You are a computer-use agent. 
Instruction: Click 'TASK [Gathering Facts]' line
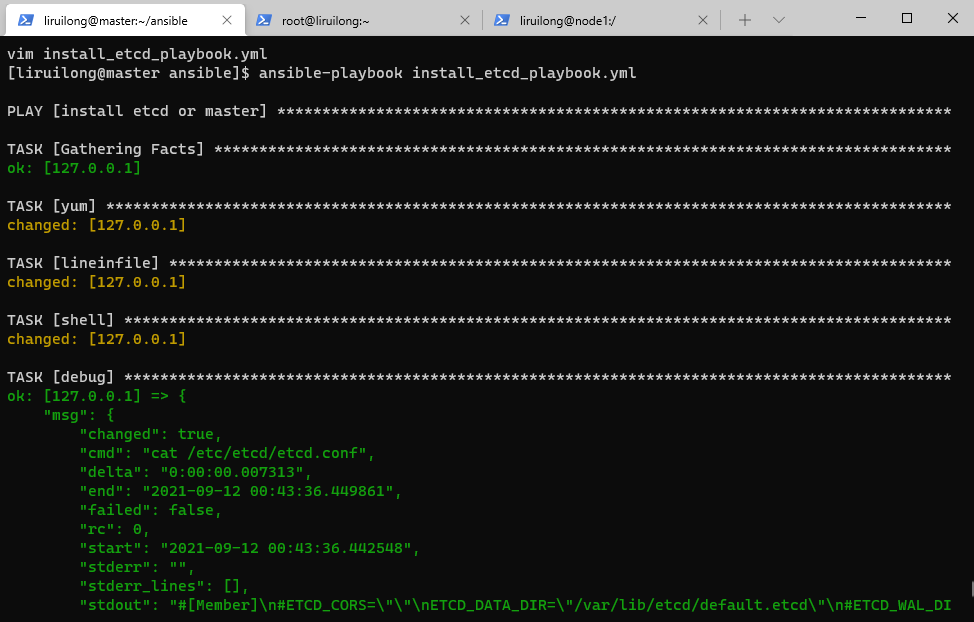478,149
